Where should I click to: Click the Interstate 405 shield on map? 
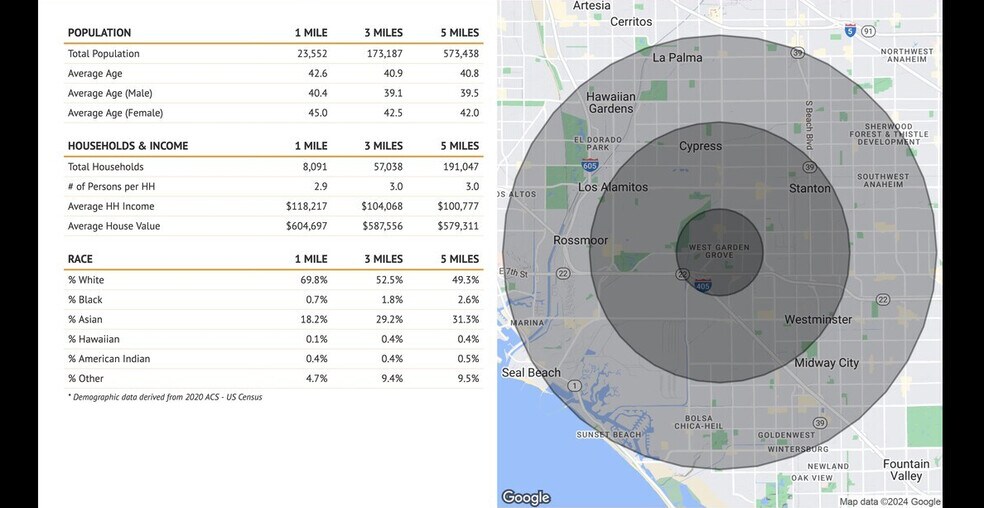click(703, 285)
